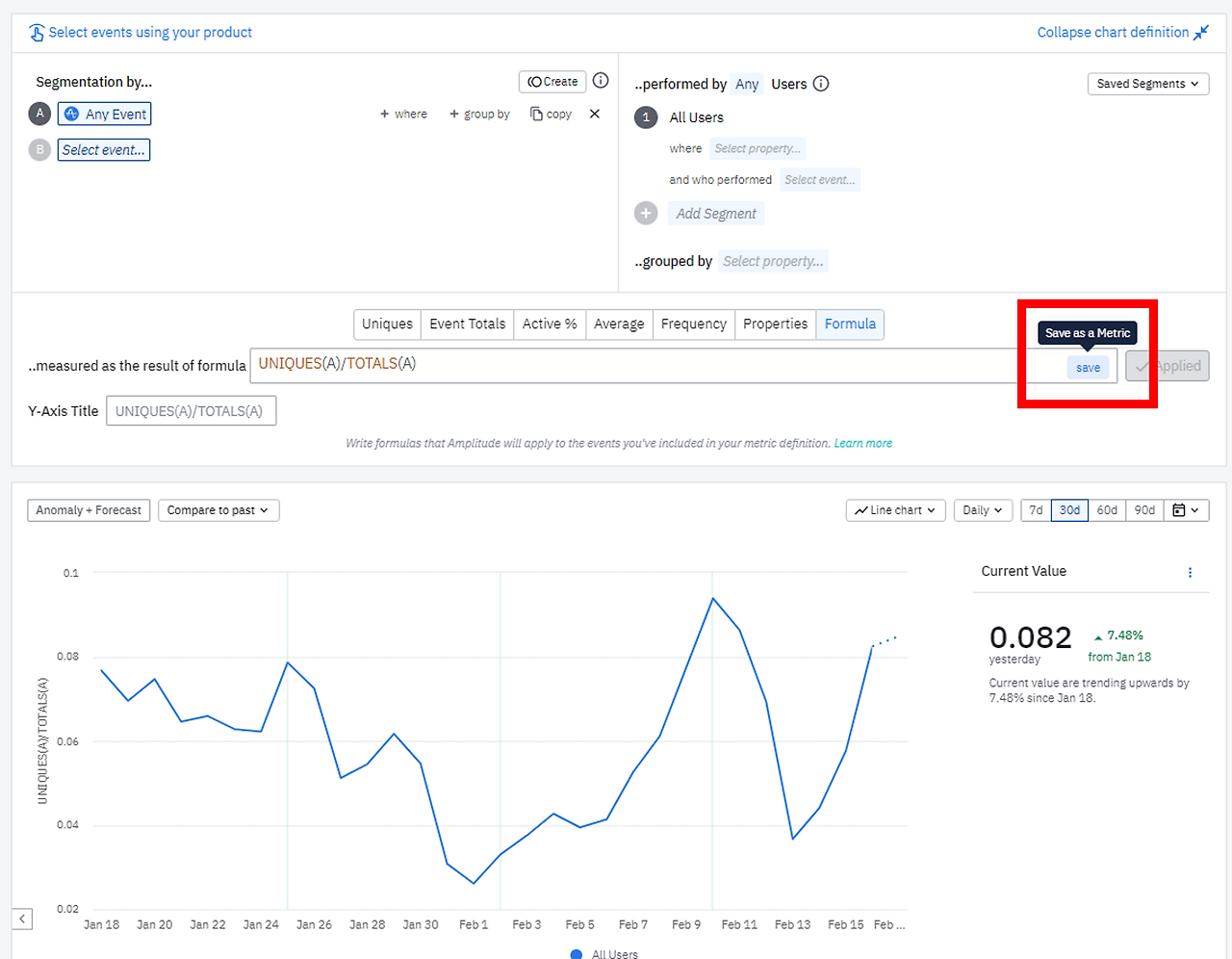This screenshot has width=1232, height=959.
Task: Switch to the Event Totals tab
Action: pyautogui.click(x=467, y=324)
